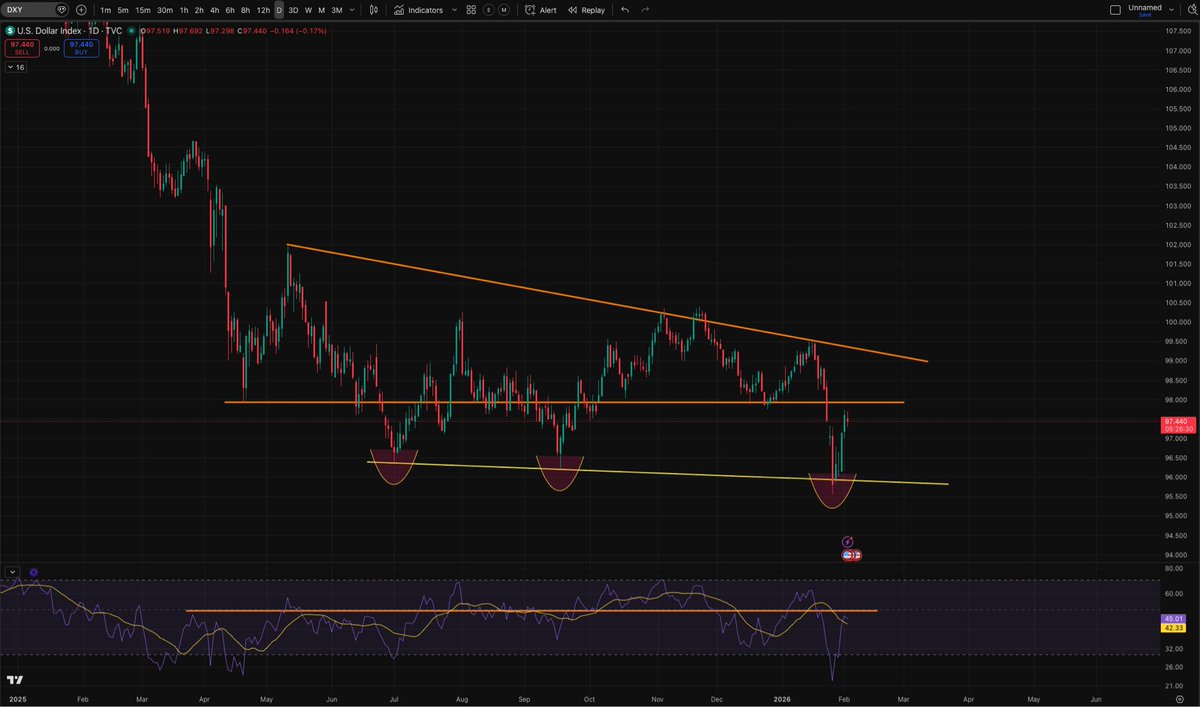Switch to the 6h timeframe

[231, 9]
